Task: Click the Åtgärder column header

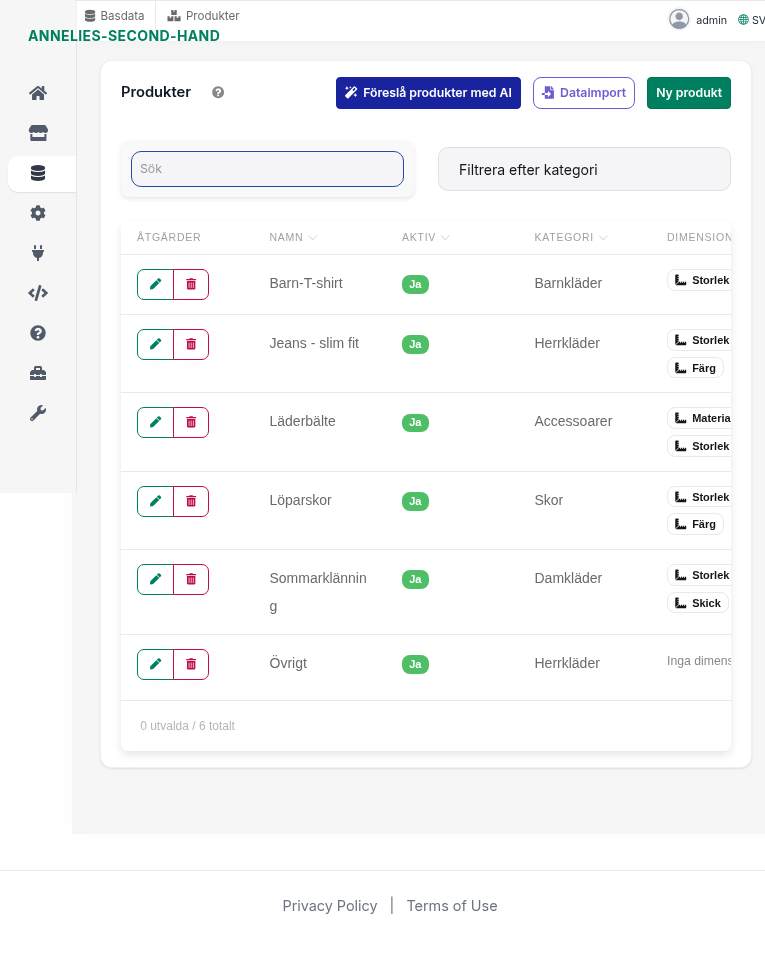Action: point(169,237)
